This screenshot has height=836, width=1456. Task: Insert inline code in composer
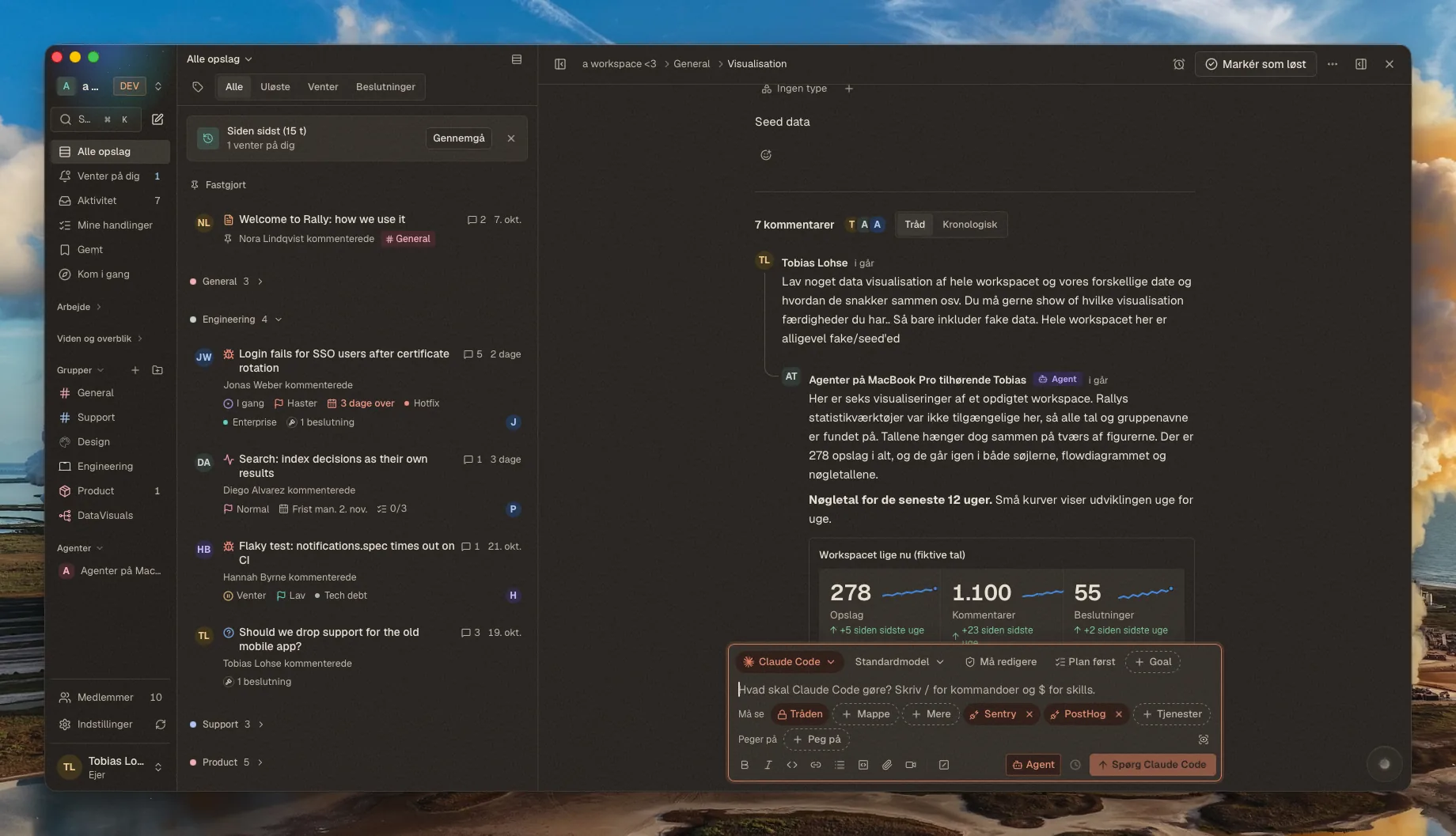(x=792, y=765)
